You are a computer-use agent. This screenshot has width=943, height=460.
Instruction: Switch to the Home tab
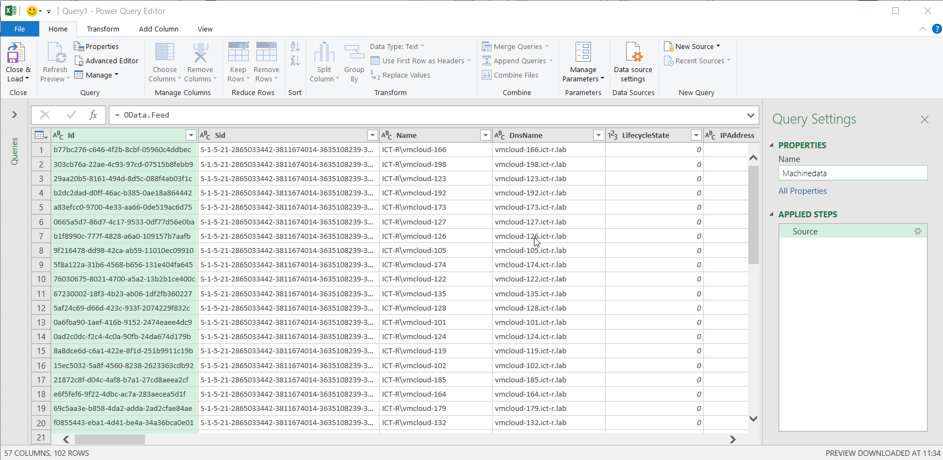[58, 29]
